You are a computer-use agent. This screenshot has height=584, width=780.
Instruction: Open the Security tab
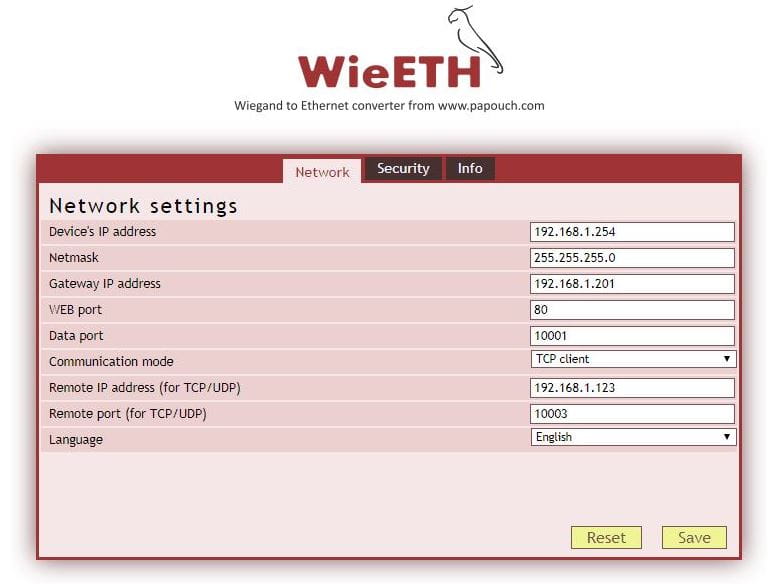pyautogui.click(x=403, y=169)
